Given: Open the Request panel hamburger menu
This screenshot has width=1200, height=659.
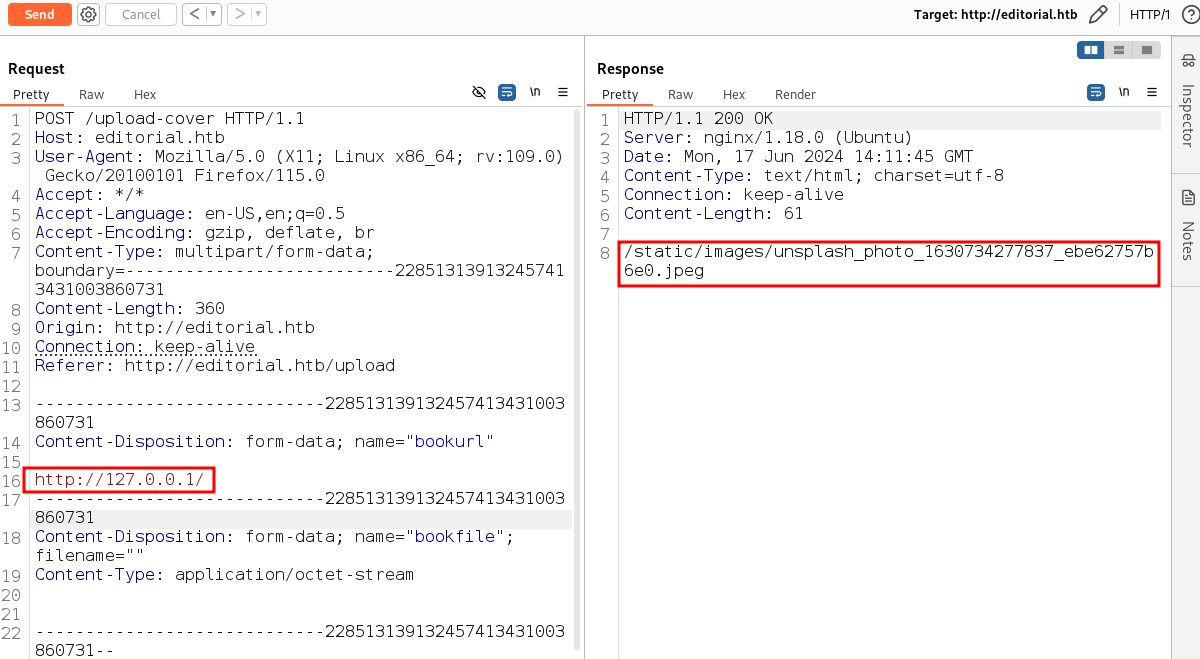Looking at the screenshot, I should [563, 92].
